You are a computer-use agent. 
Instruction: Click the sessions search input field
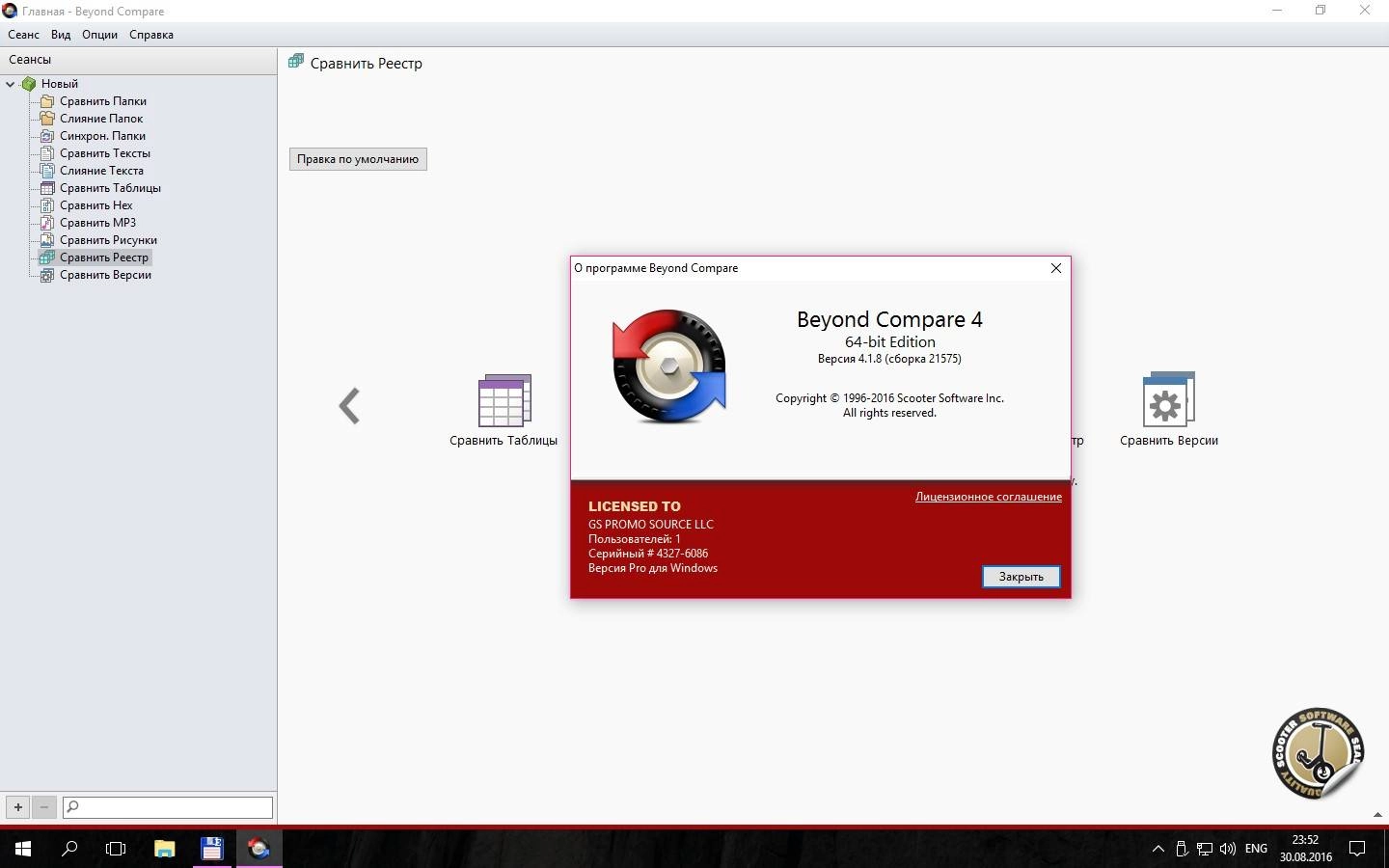tap(168, 807)
